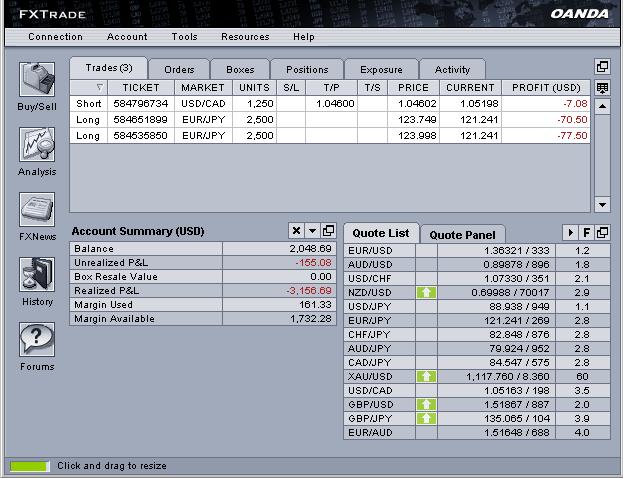Click the Margin Available value 1,732.28
Screen dimensions: 623x478
[x=311, y=319]
